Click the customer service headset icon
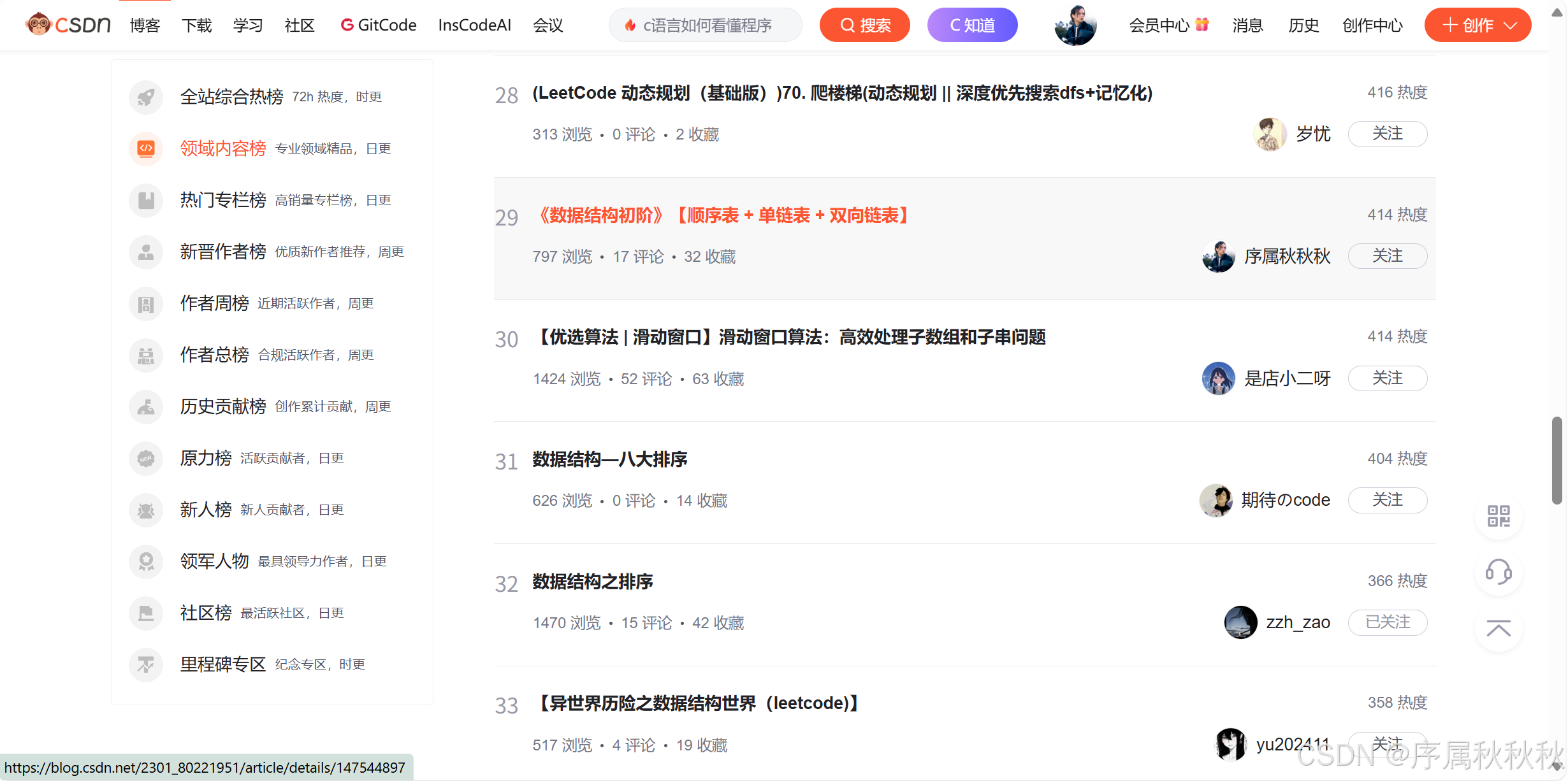Image resolution: width=1568 pixels, height=781 pixels. point(1499,572)
